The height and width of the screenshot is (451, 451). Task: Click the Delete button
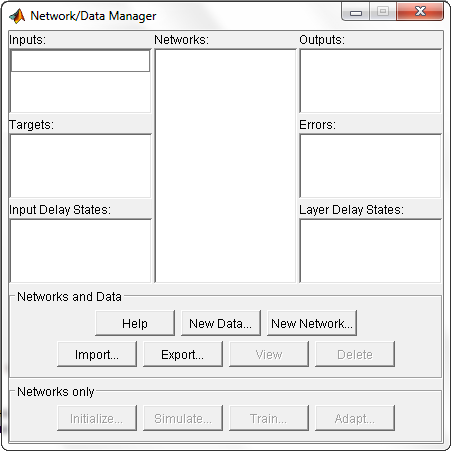(x=355, y=354)
